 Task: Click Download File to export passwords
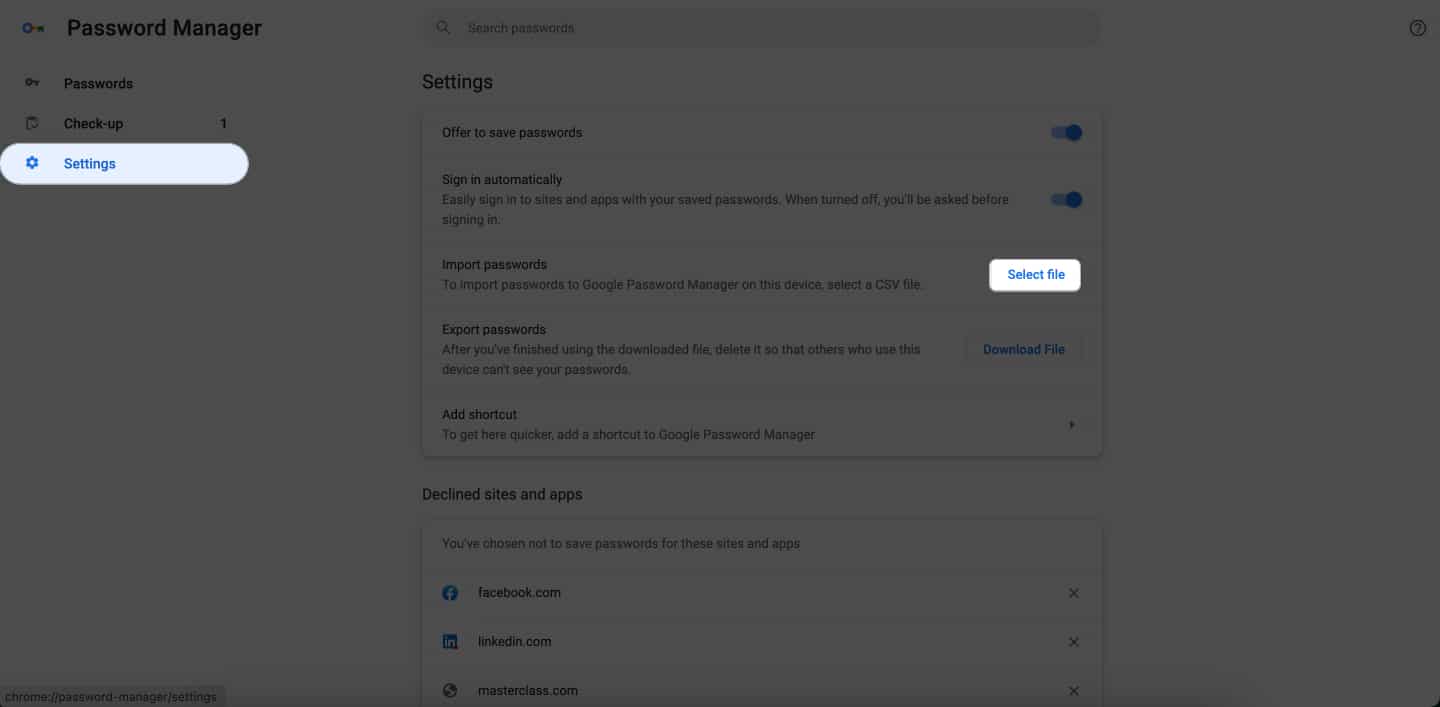tap(1023, 350)
